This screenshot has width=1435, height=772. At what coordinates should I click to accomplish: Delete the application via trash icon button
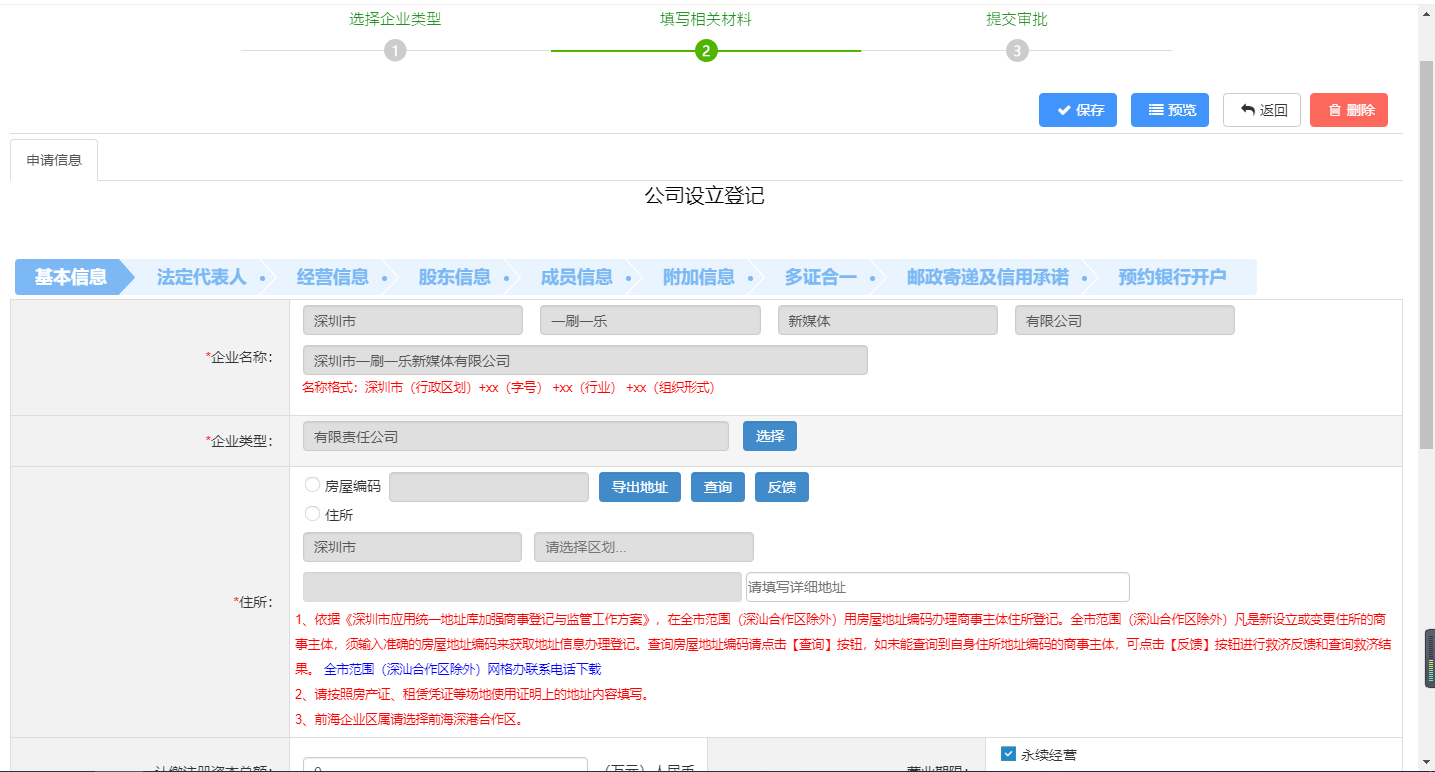(x=1348, y=110)
